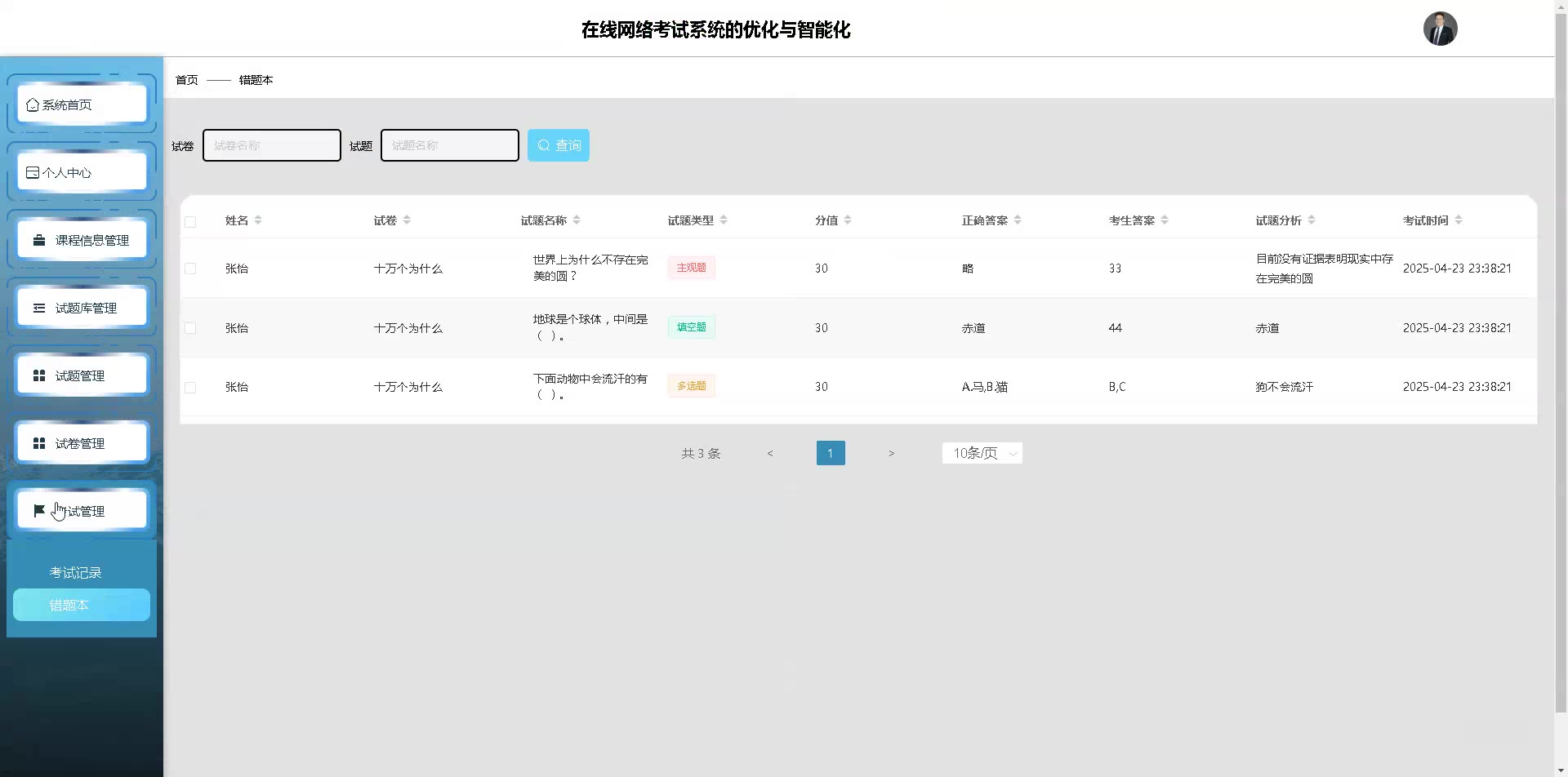1568x777 pixels.
Task: Sort the table by 分值 column
Action: [848, 220]
